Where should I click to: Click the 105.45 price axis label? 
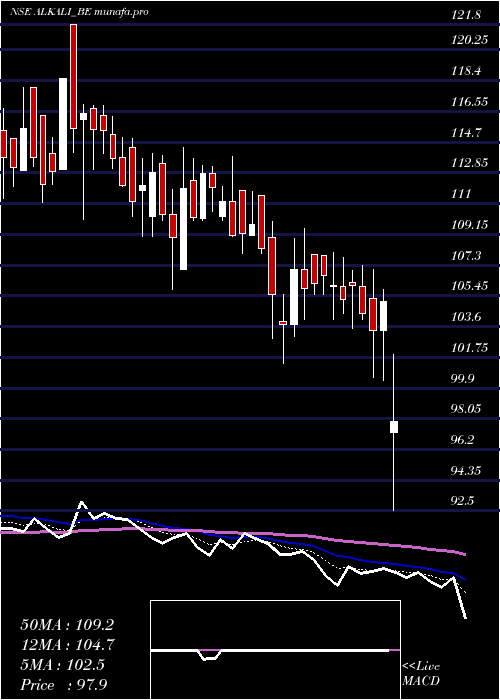[x=469, y=286]
